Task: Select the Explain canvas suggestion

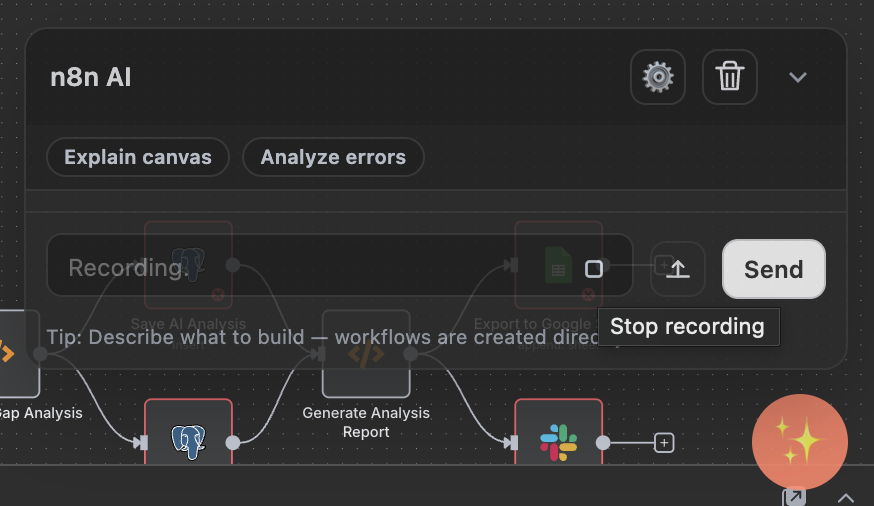Action: [138, 157]
